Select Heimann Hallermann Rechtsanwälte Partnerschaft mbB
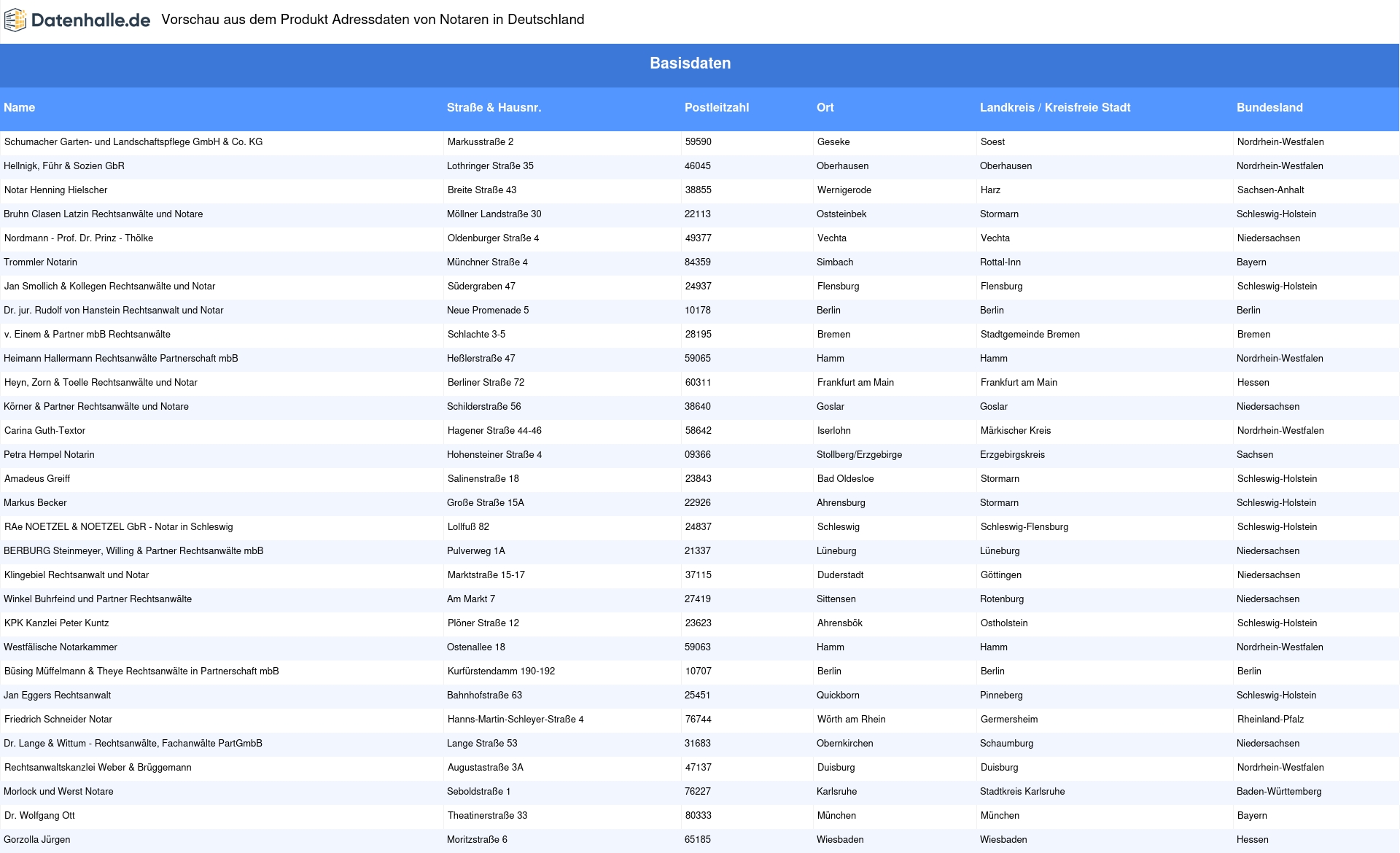Viewport: 1400px width, 853px height. click(x=121, y=359)
